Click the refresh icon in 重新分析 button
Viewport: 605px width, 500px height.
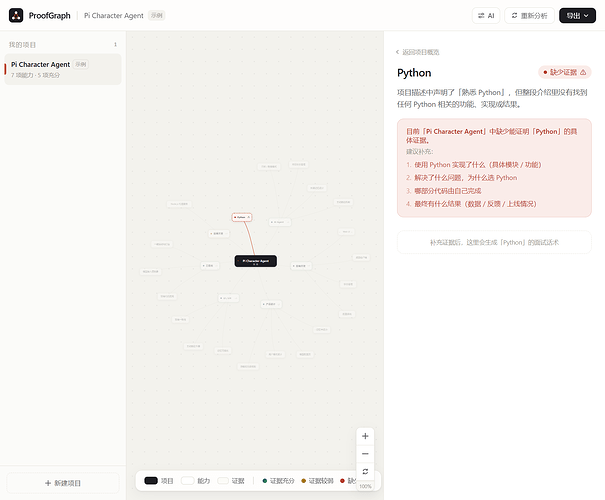514,15
